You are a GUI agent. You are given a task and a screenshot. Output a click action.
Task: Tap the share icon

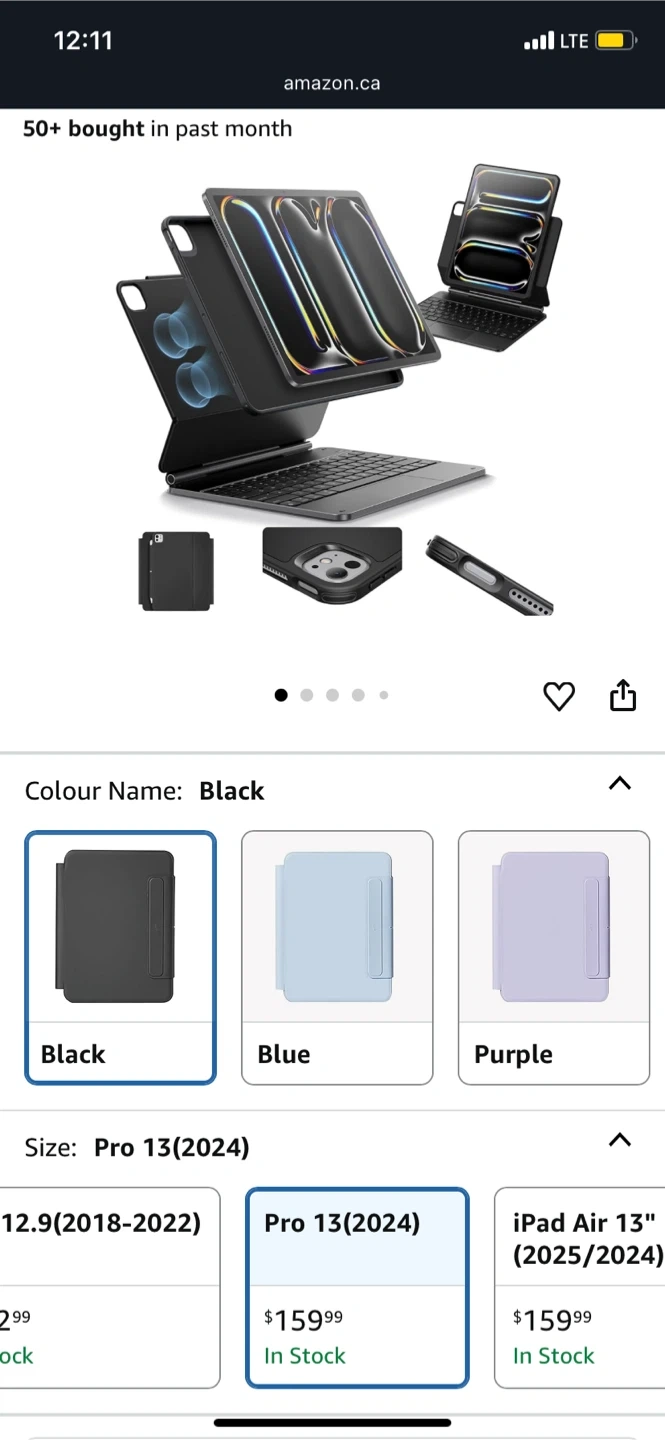[623, 695]
